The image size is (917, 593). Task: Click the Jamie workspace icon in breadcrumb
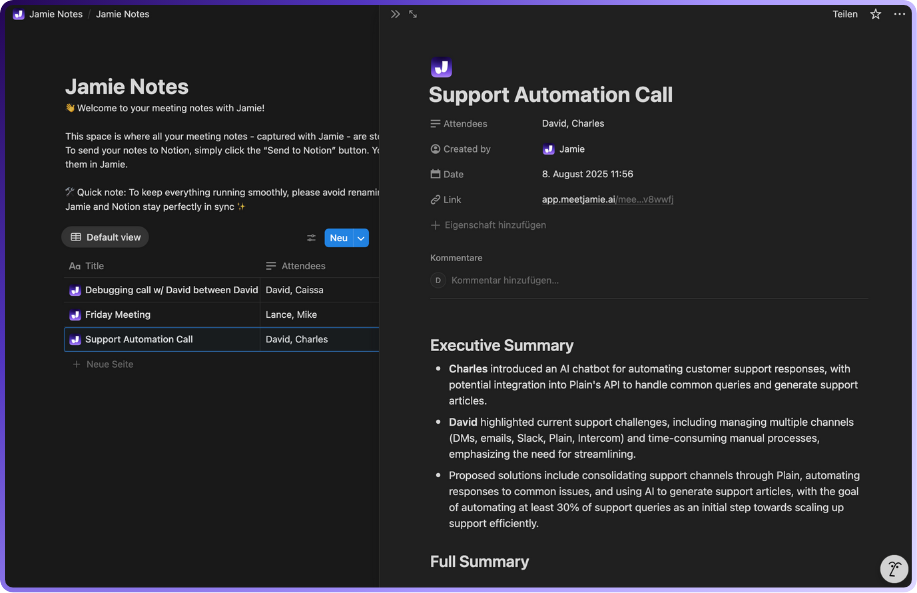point(19,14)
